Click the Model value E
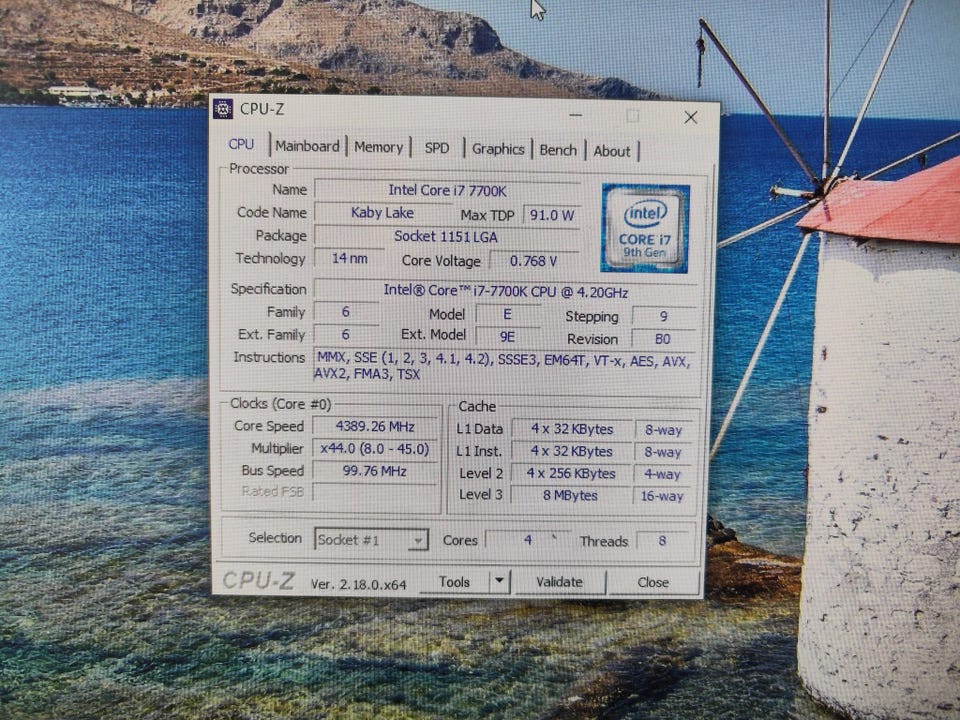Image resolution: width=960 pixels, height=720 pixels. pyautogui.click(x=508, y=315)
